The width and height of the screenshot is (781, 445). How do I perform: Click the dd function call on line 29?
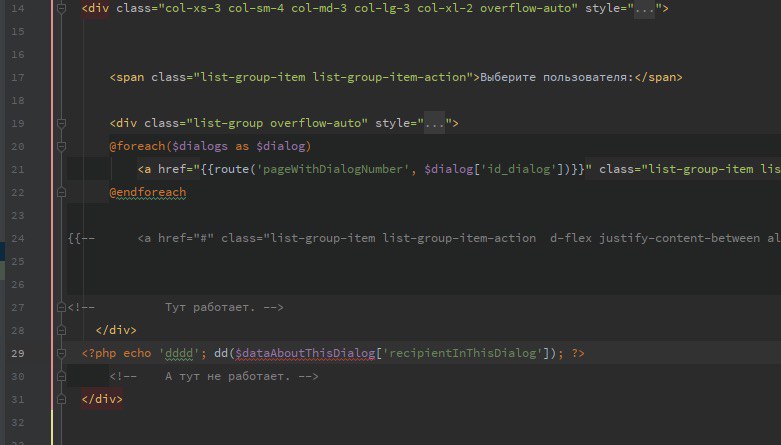[x=221, y=353]
